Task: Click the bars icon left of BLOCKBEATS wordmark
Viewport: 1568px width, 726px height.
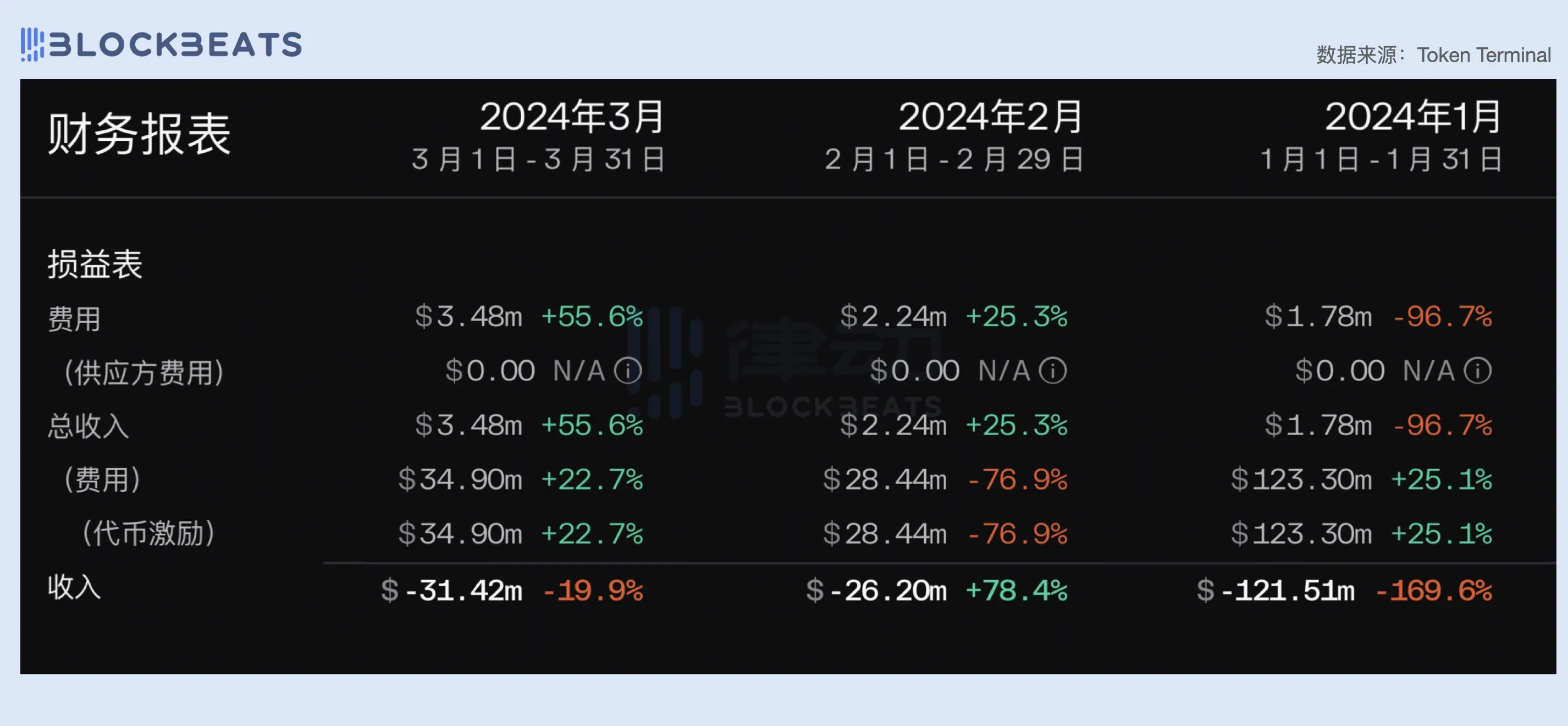Action: pos(34,44)
